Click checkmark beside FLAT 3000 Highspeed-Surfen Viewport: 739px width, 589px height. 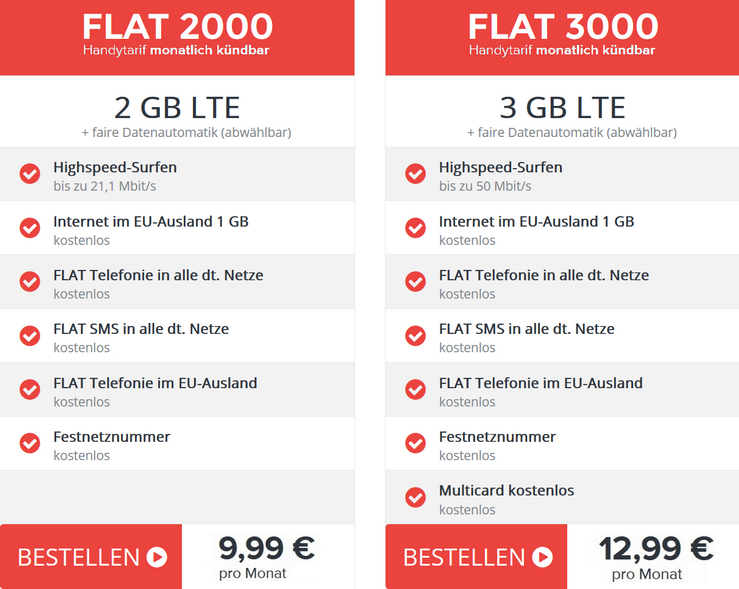click(x=416, y=174)
